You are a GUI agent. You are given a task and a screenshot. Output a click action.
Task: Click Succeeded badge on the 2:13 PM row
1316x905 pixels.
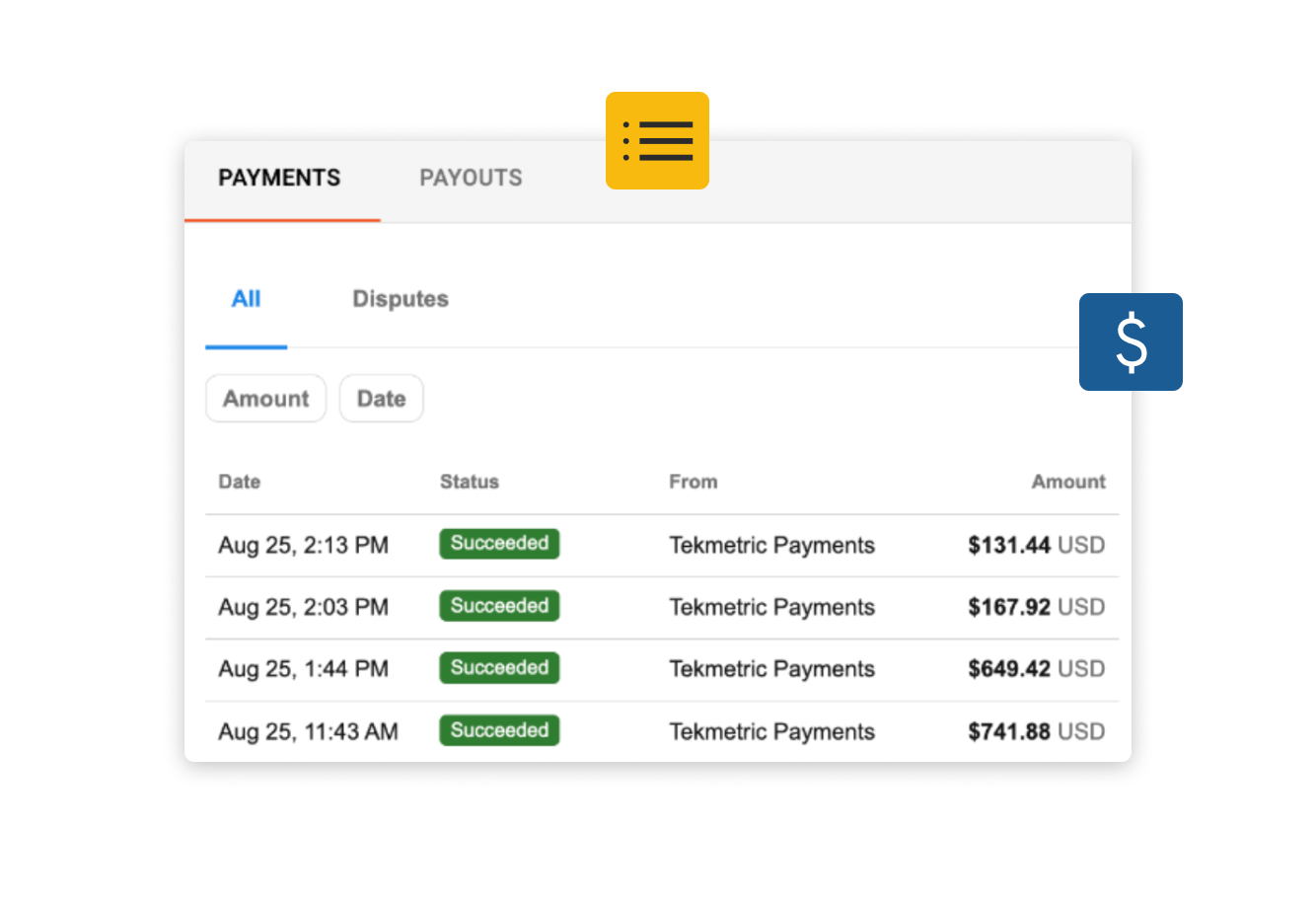point(499,544)
